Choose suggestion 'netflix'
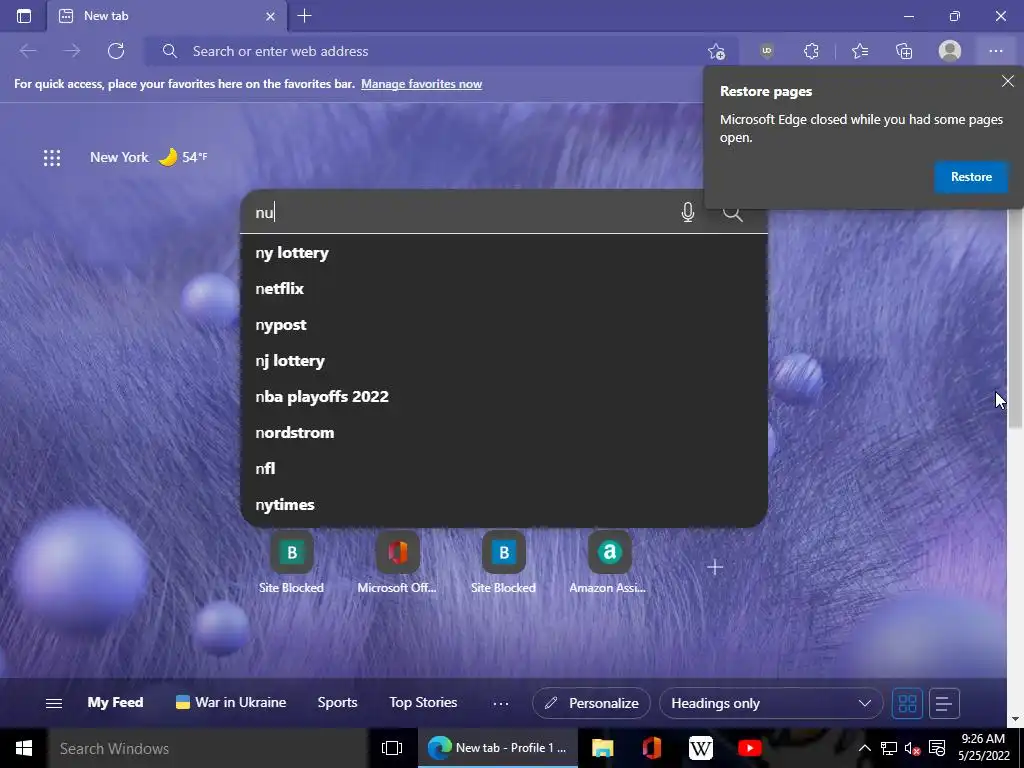The image size is (1024, 768). 504,289
